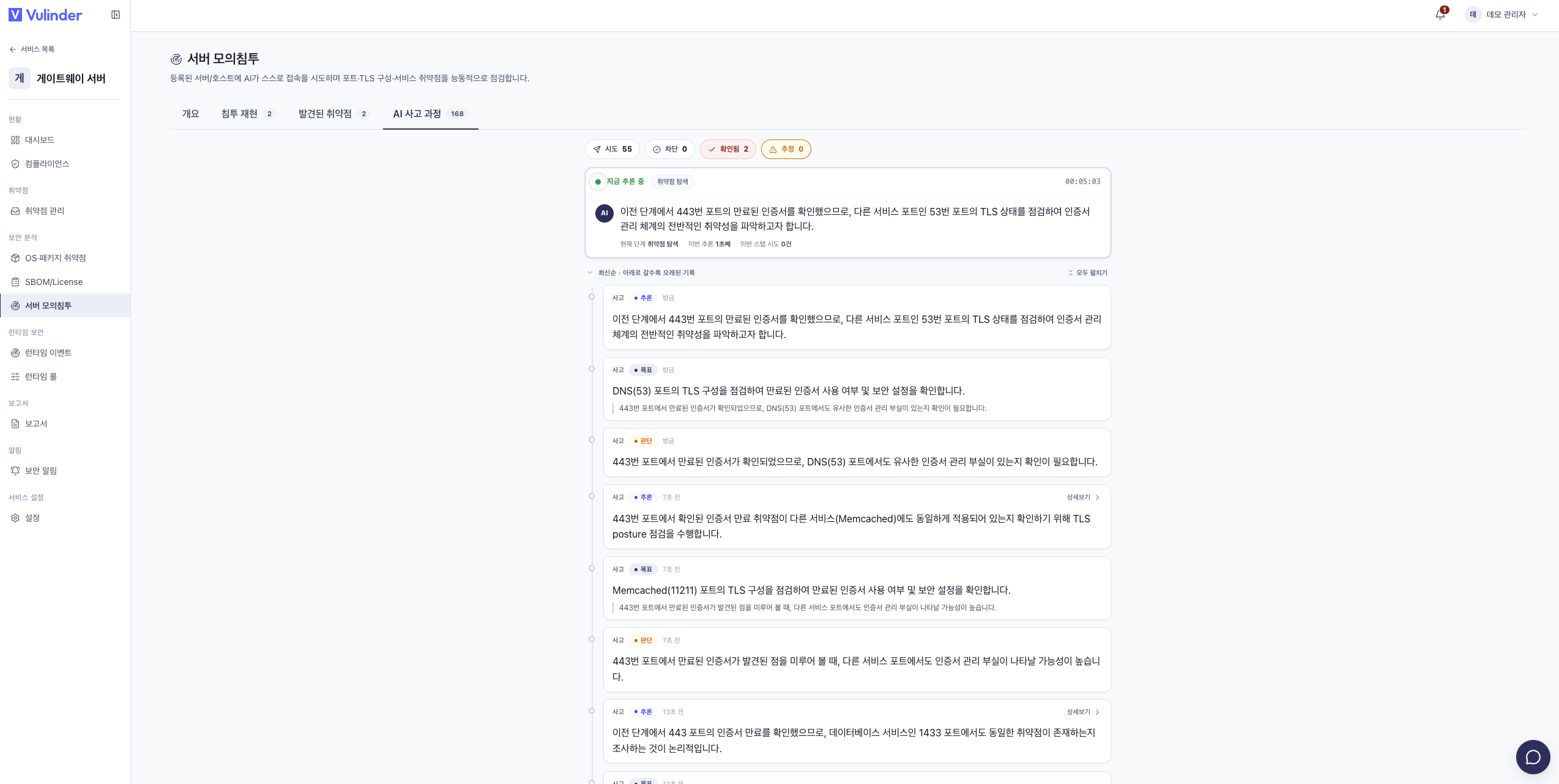The height and width of the screenshot is (784, 1559).
Task: Toggle the 추정 0 filter chip
Action: click(x=786, y=149)
